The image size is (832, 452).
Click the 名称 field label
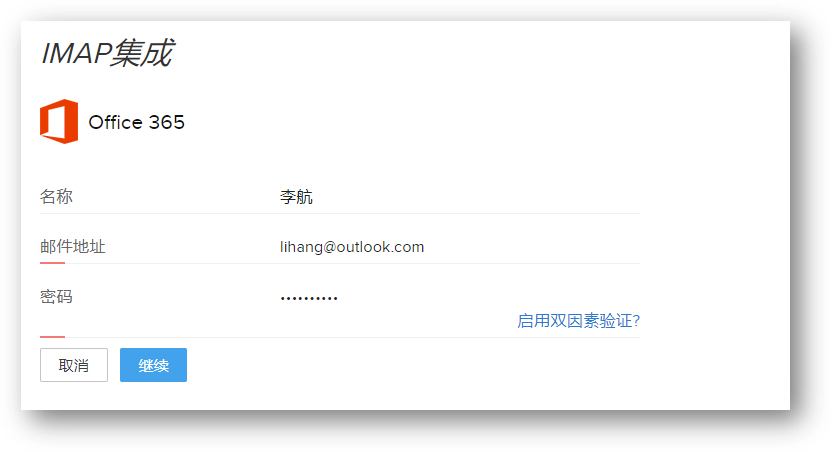coord(56,197)
